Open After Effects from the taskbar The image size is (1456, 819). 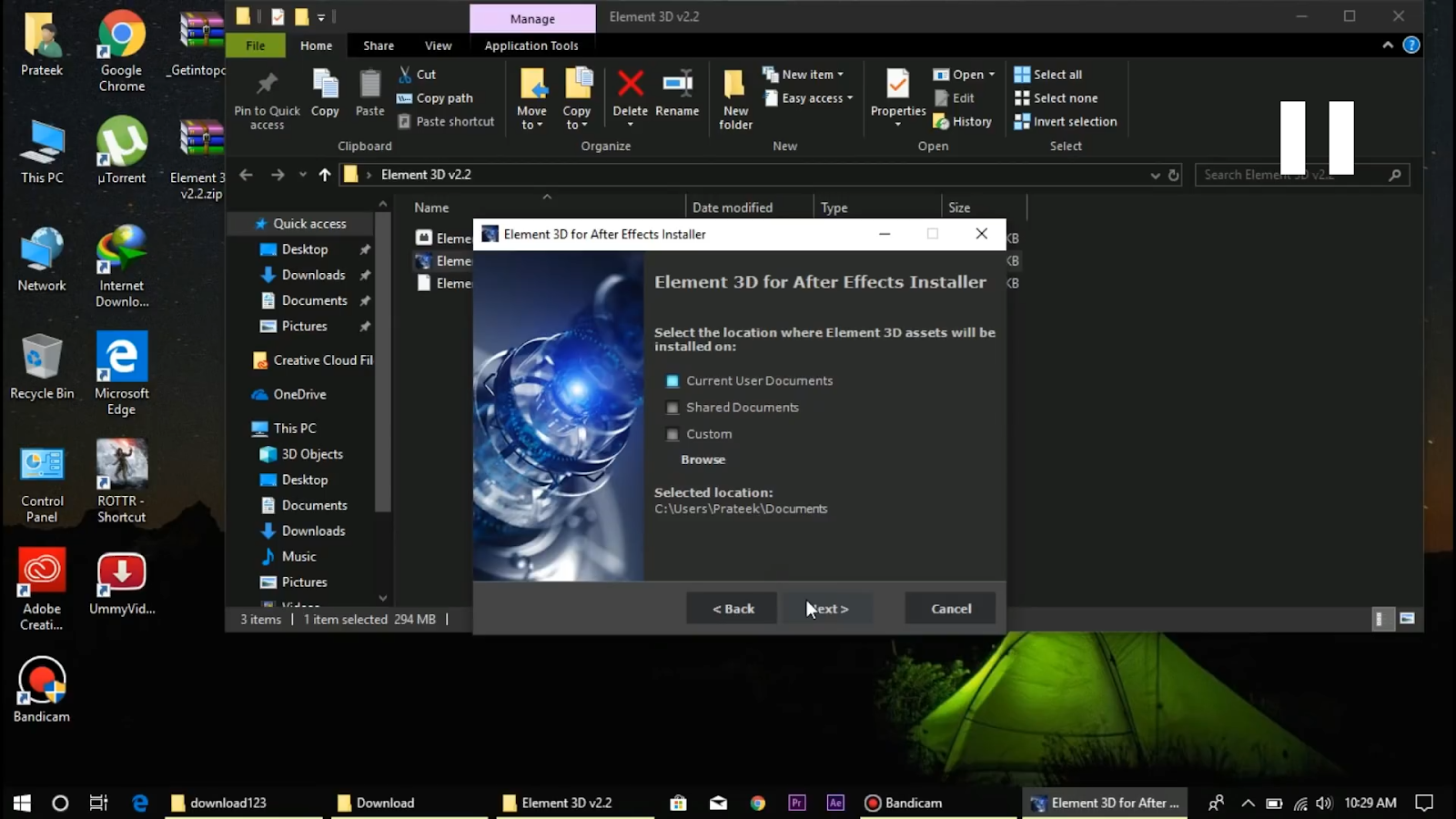point(835,803)
